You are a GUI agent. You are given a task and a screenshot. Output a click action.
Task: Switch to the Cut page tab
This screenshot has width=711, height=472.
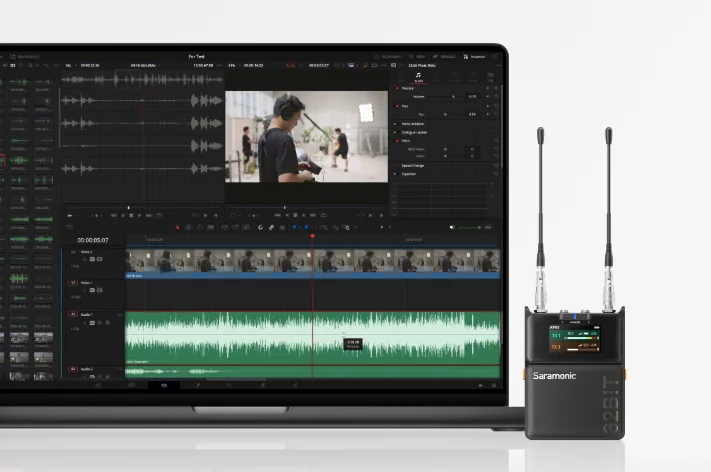coord(131,385)
